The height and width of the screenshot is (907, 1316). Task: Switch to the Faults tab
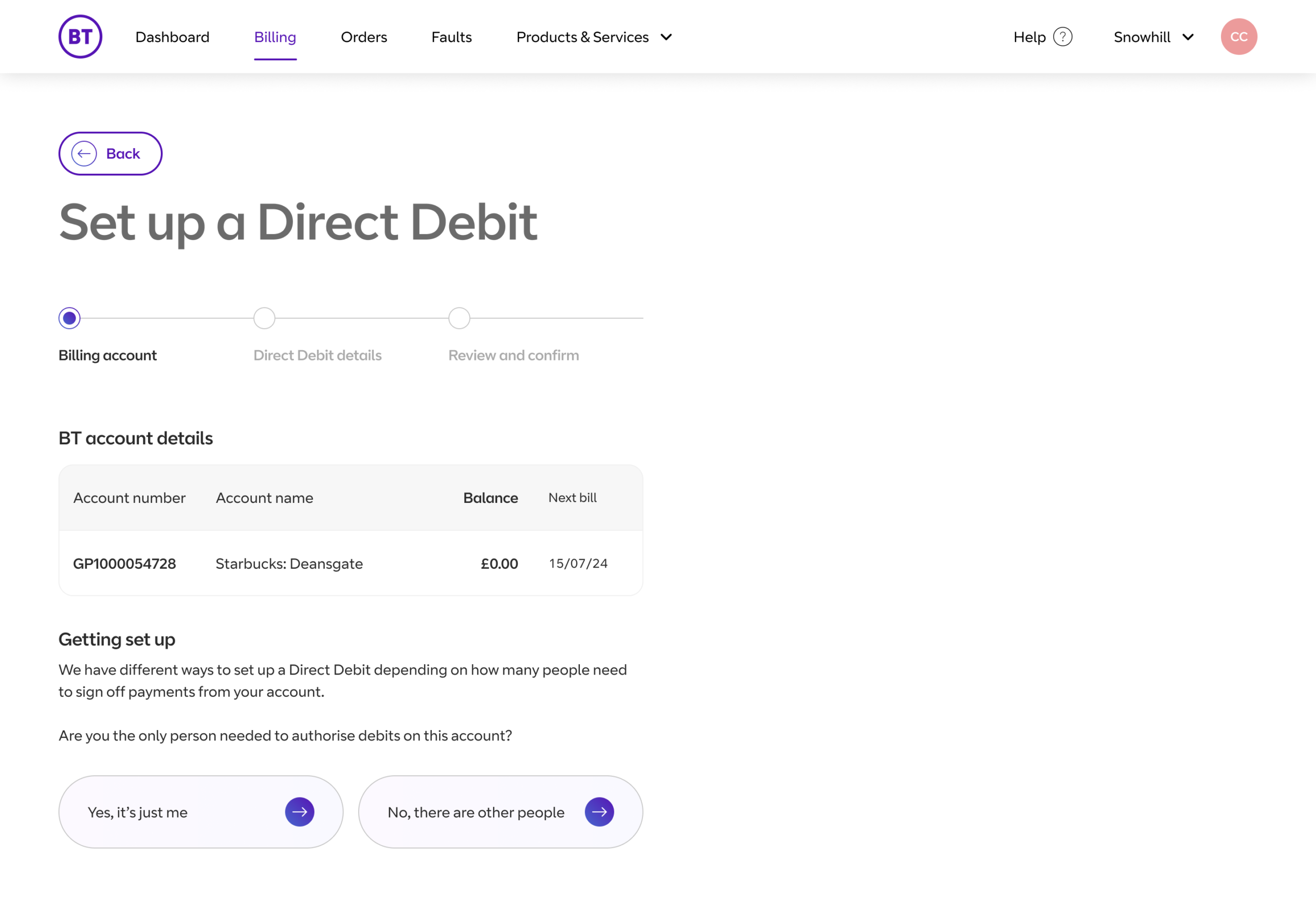tap(452, 38)
